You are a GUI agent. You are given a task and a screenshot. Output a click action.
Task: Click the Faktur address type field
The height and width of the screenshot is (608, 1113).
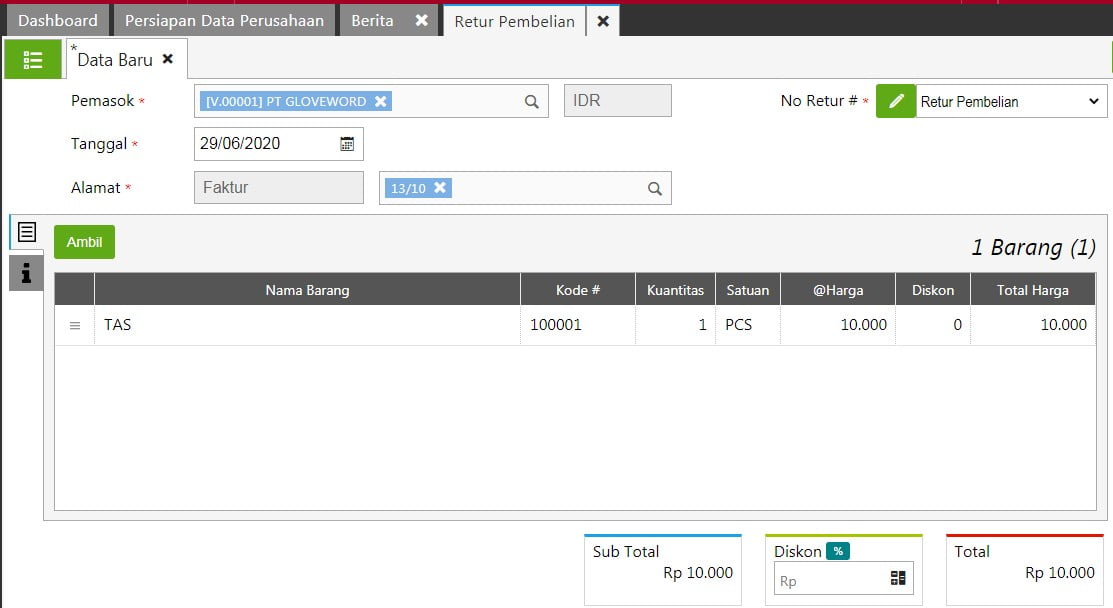pos(279,187)
